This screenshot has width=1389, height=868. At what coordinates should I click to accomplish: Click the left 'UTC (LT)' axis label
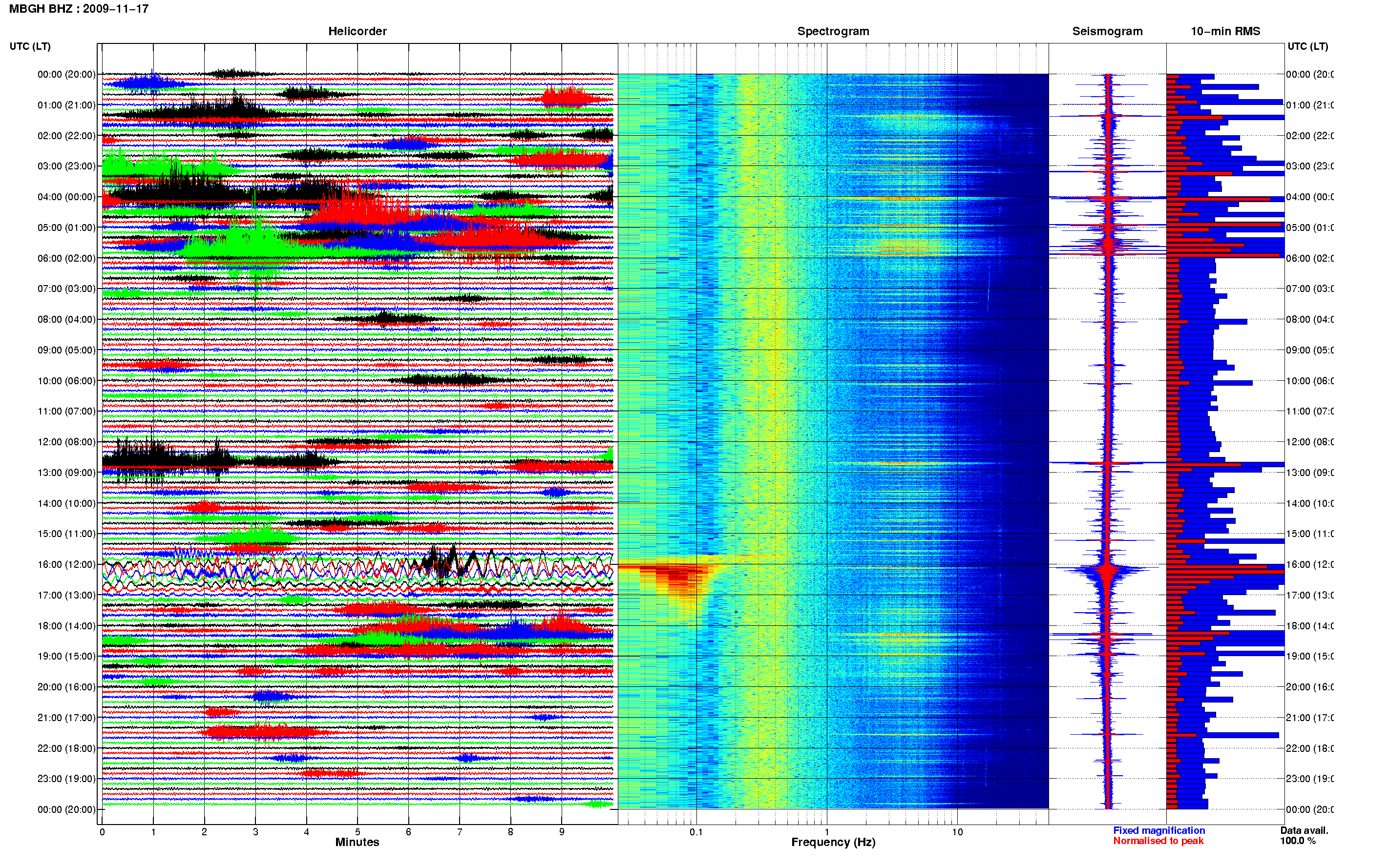[30, 46]
